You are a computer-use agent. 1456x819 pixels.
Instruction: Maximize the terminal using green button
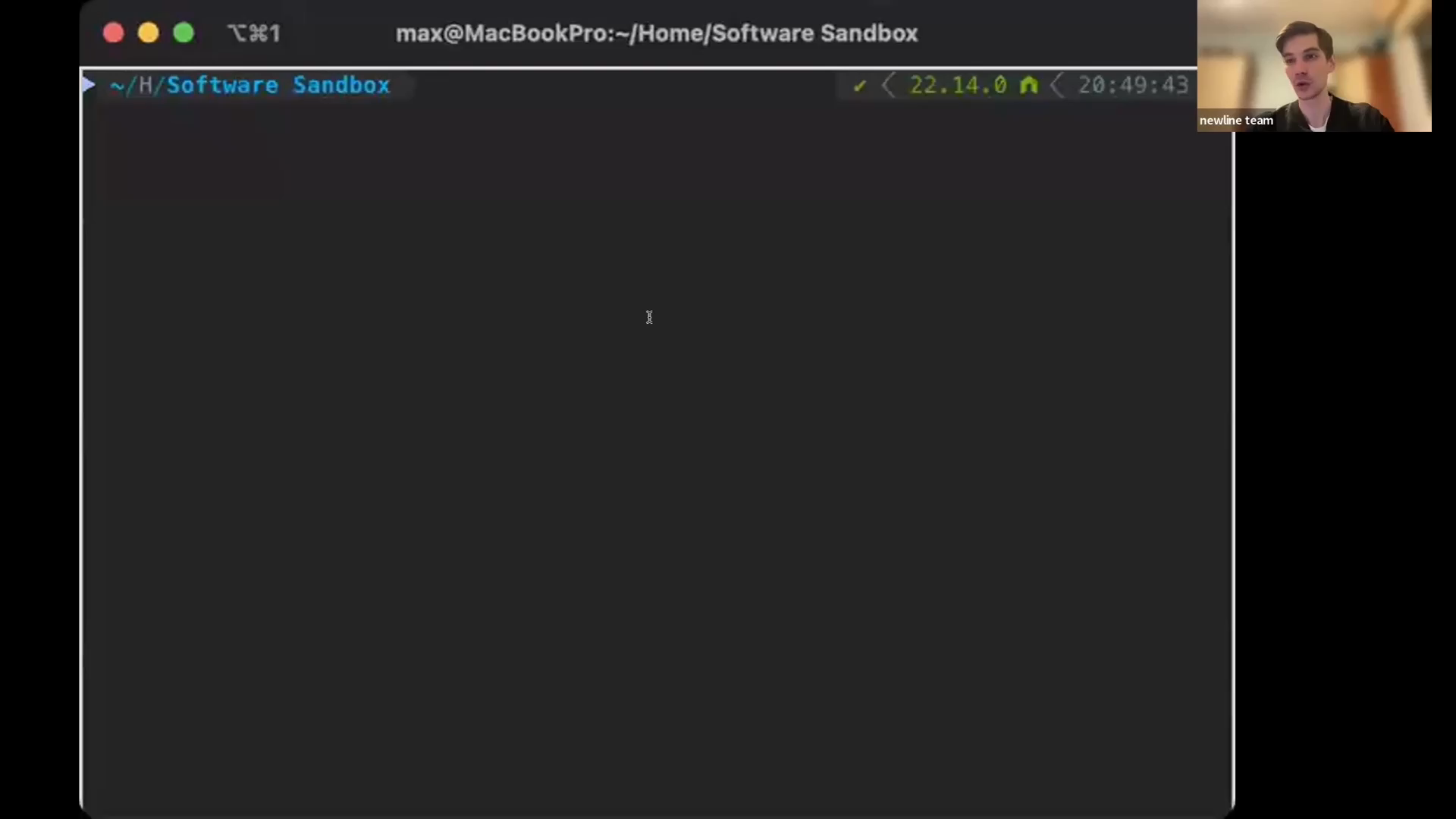[x=184, y=33]
